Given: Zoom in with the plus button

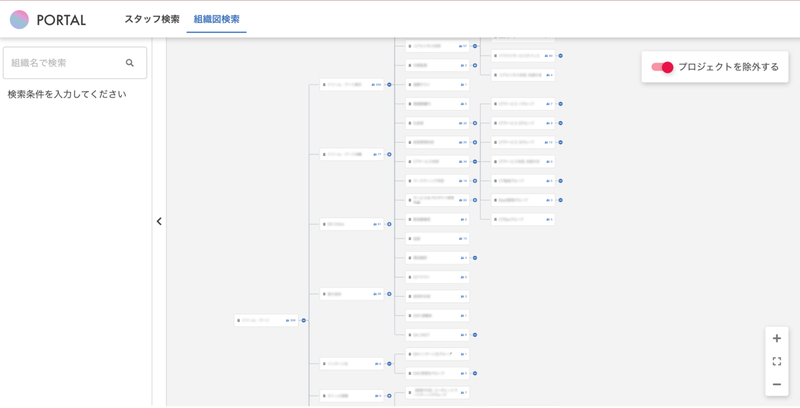Looking at the screenshot, I should 777,339.
